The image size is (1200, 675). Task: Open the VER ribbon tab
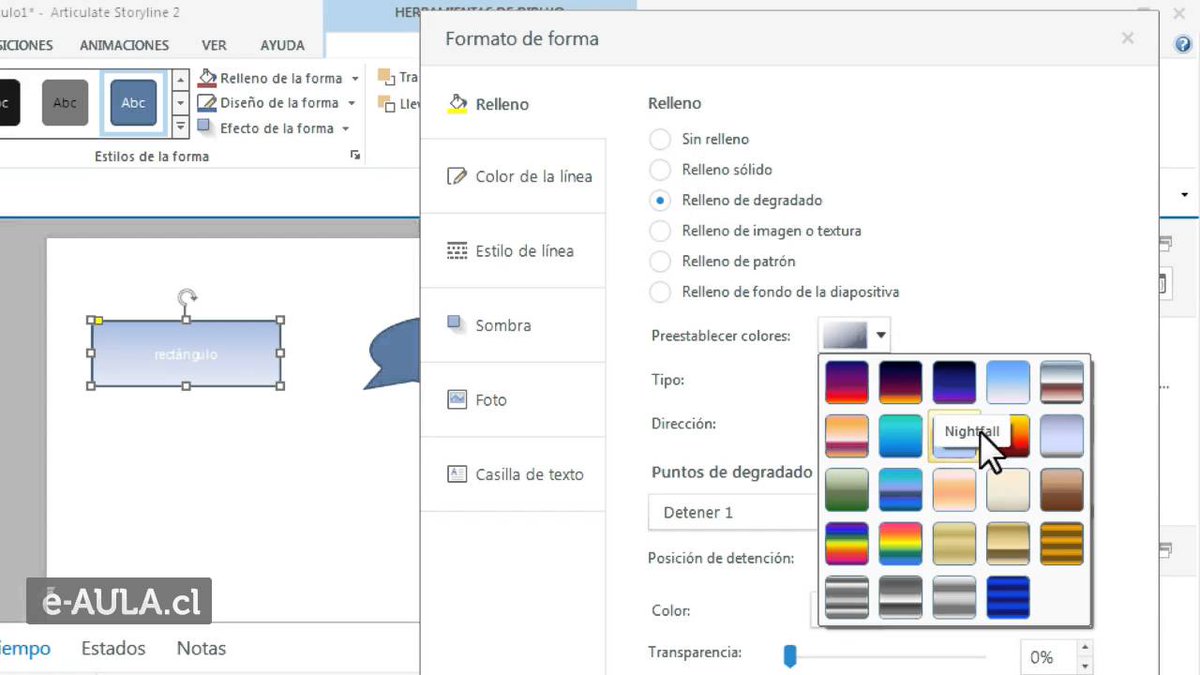214,45
